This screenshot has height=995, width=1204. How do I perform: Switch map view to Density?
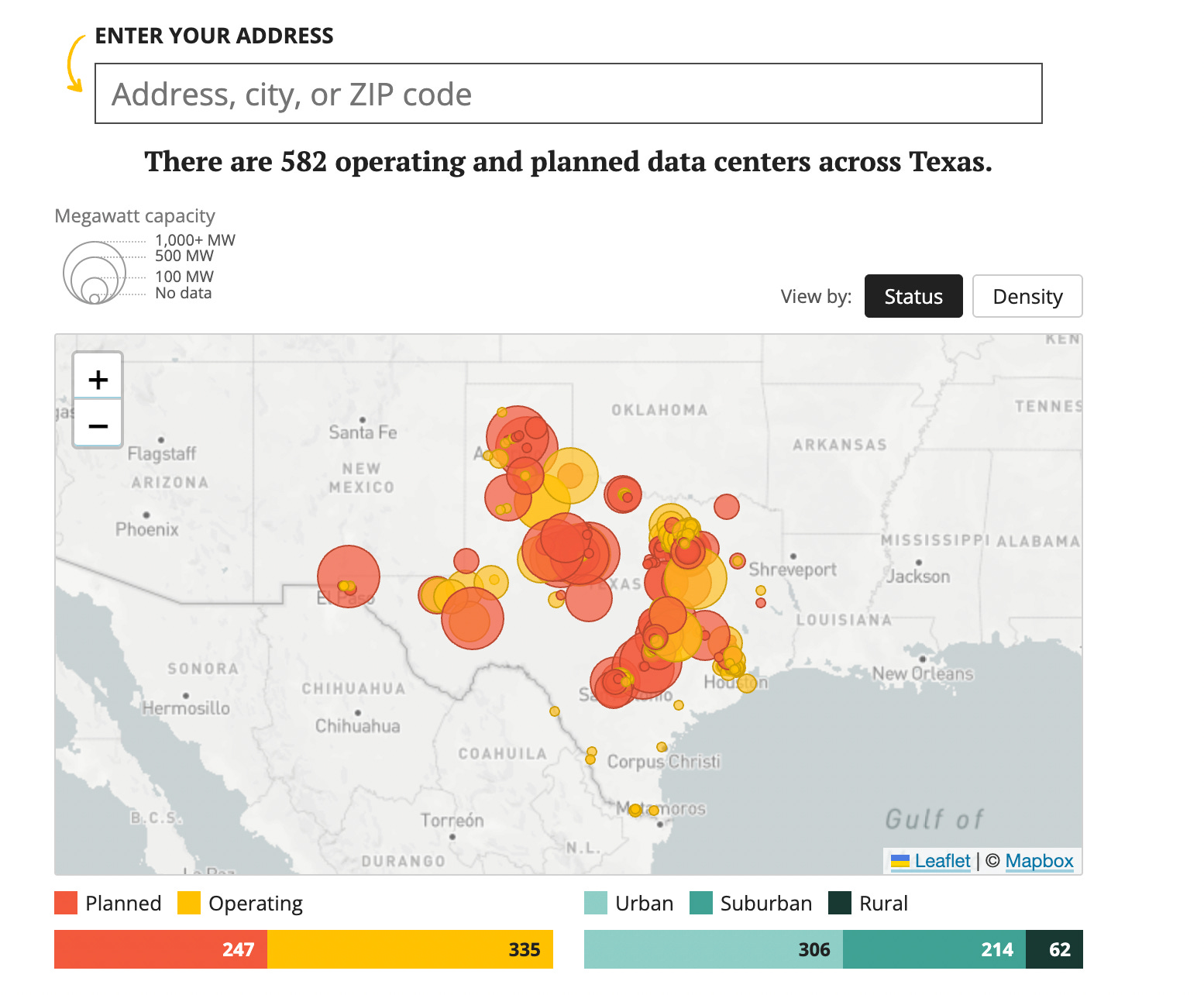coord(1027,296)
